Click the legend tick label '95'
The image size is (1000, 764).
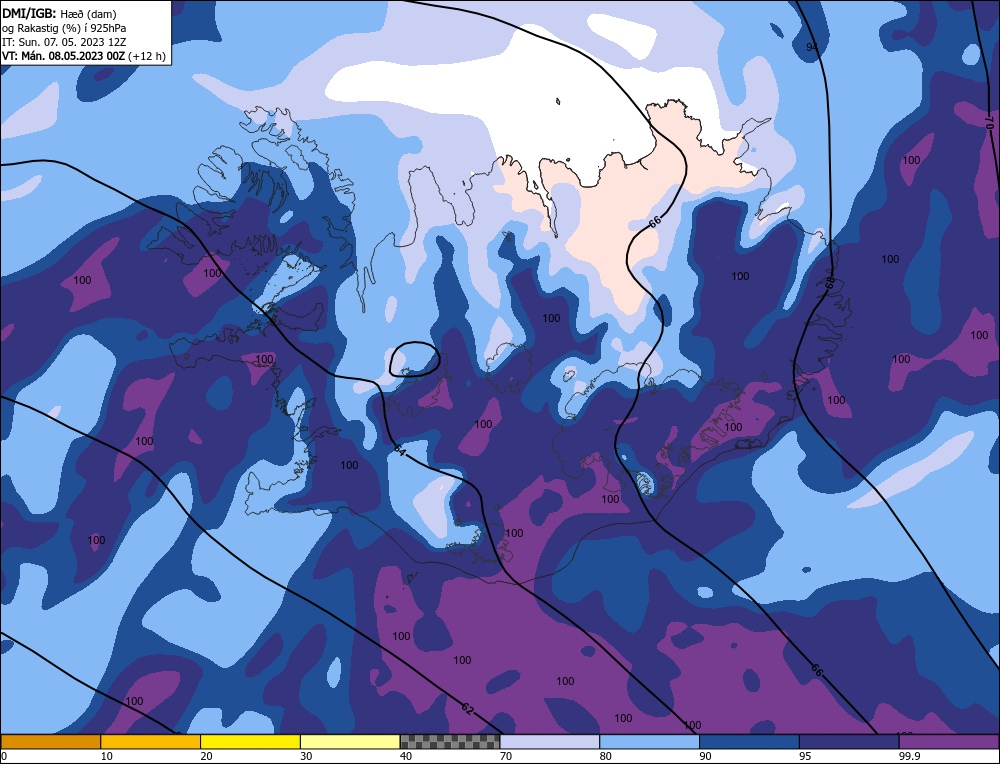pos(805,756)
